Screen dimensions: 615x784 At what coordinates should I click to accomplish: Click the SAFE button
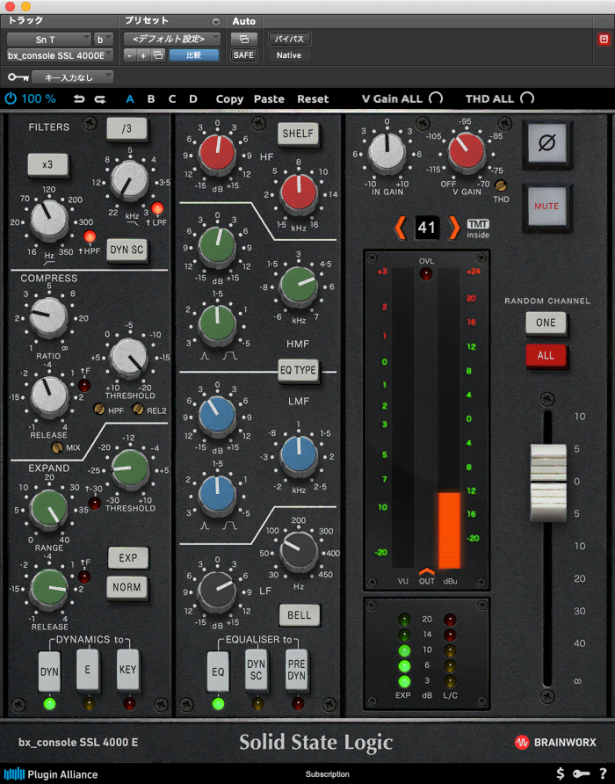point(244,55)
